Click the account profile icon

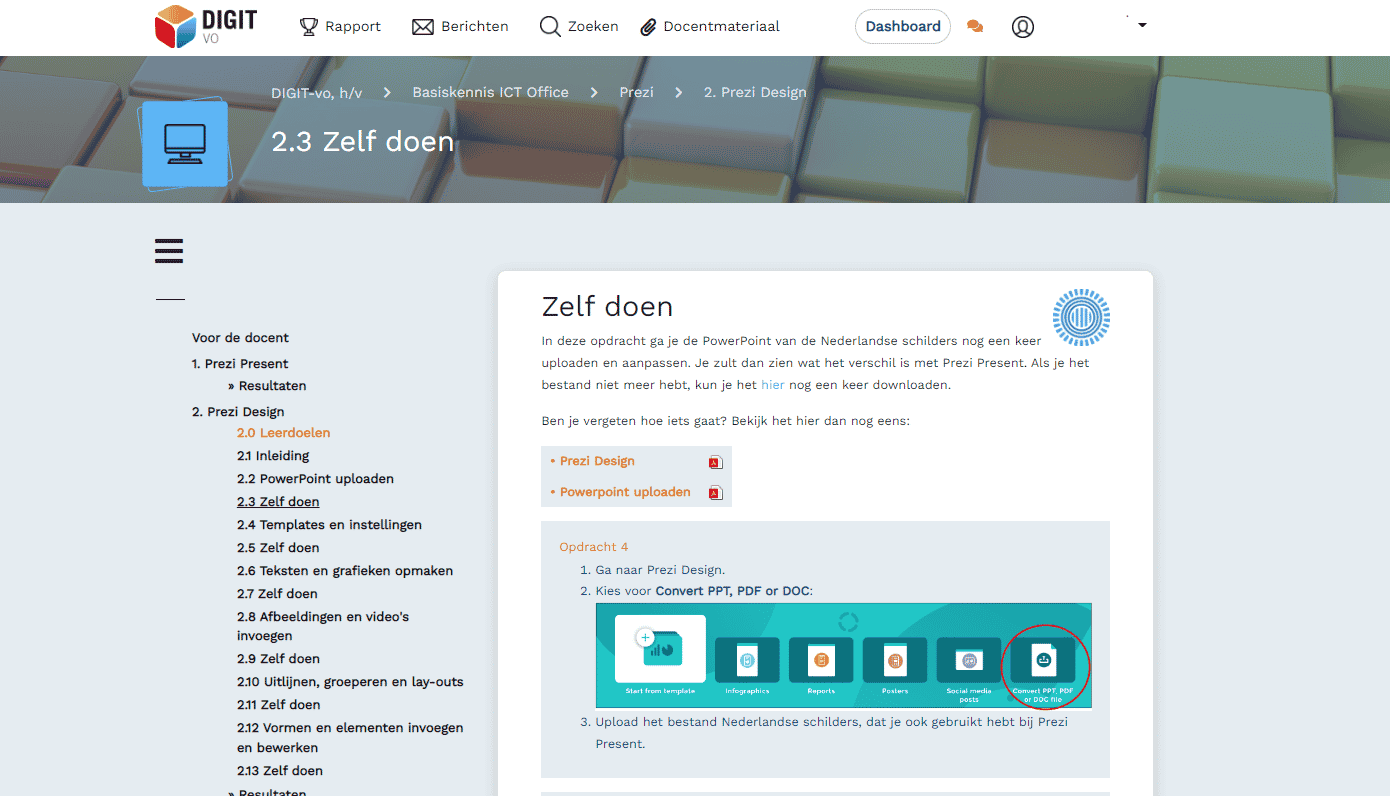(1022, 27)
